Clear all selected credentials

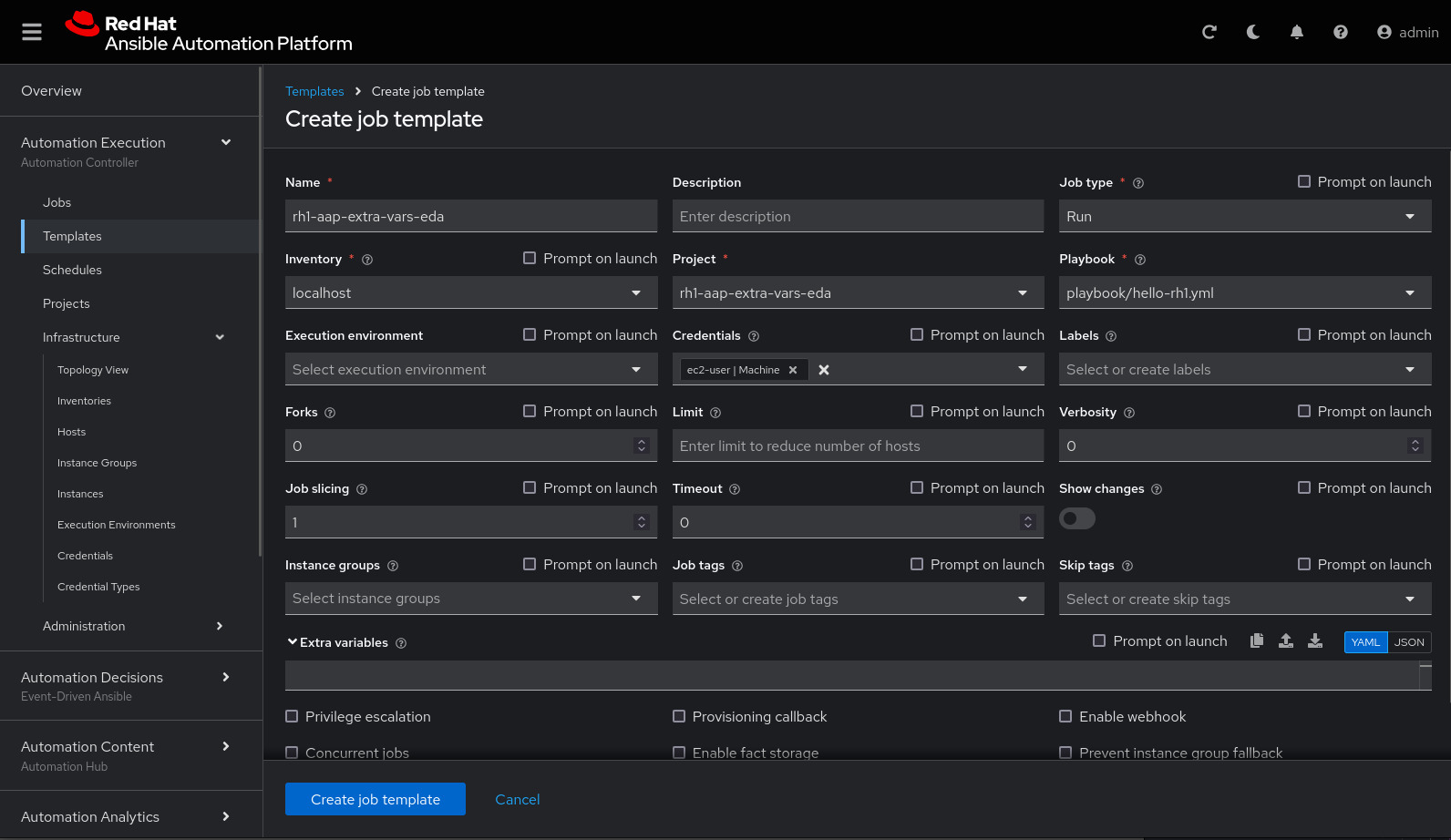tap(824, 370)
